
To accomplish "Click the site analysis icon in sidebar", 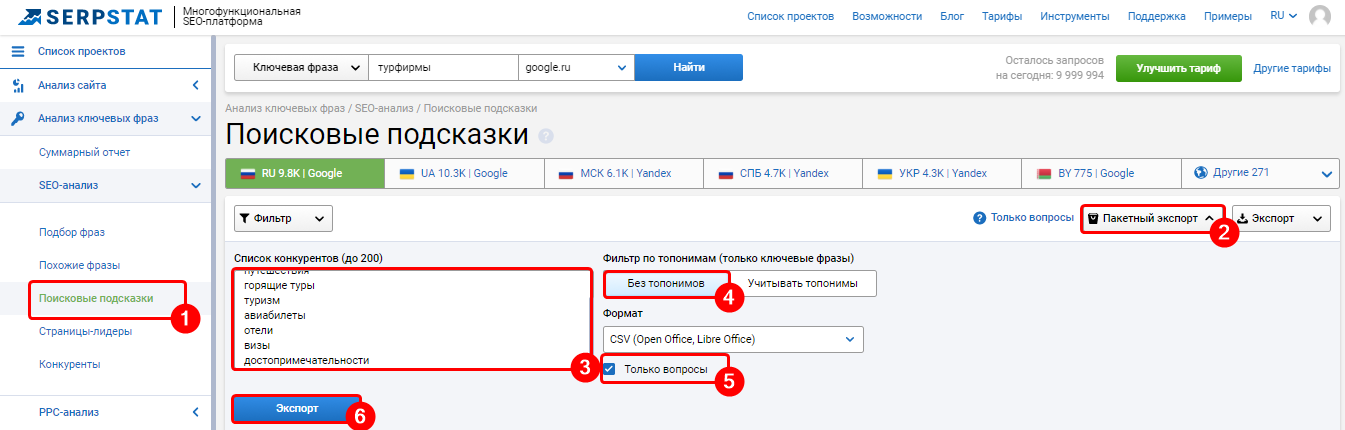I will [18, 85].
